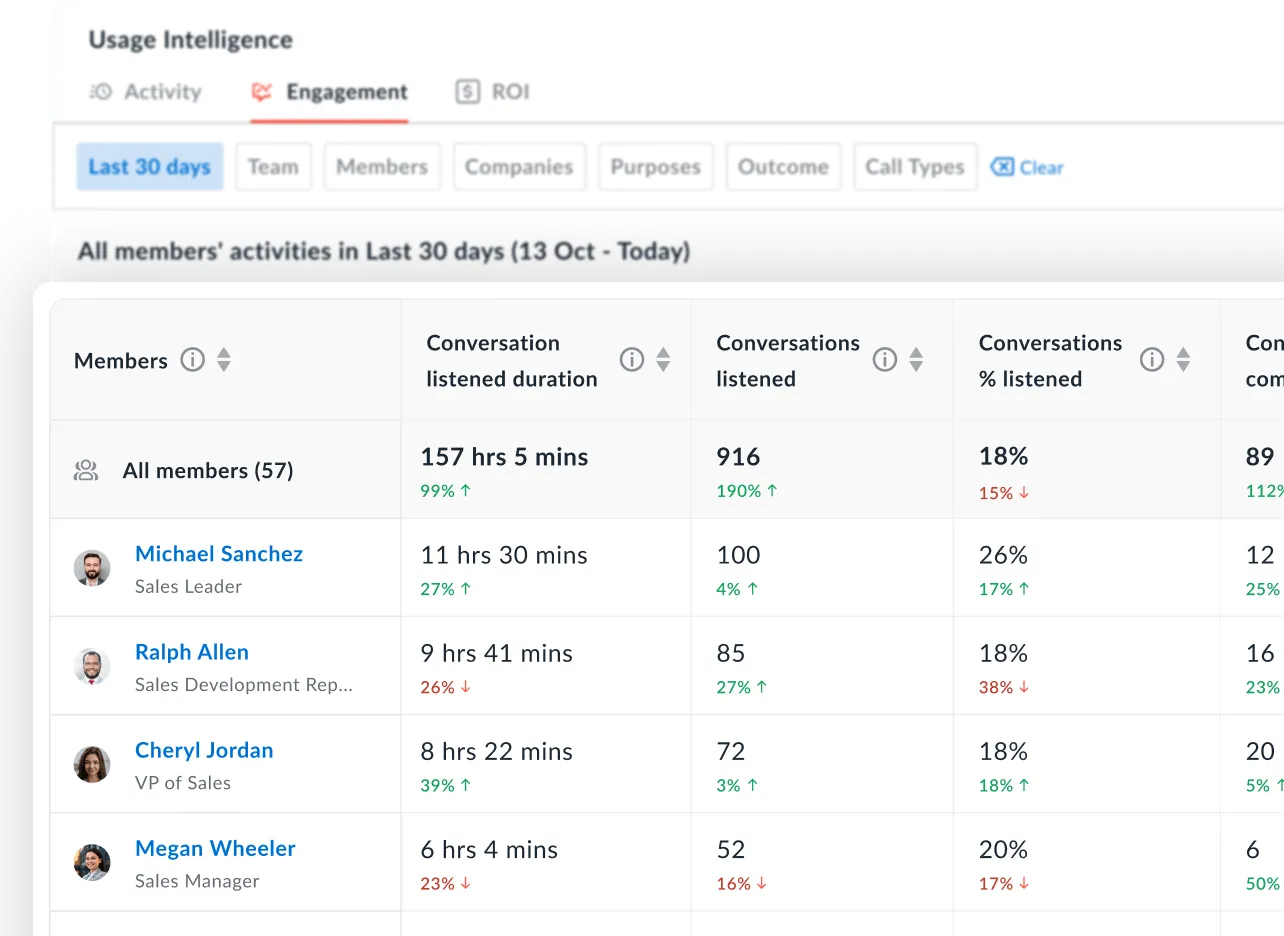Open the Team filter
Image resolution: width=1284 pixels, height=936 pixels.
(273, 167)
